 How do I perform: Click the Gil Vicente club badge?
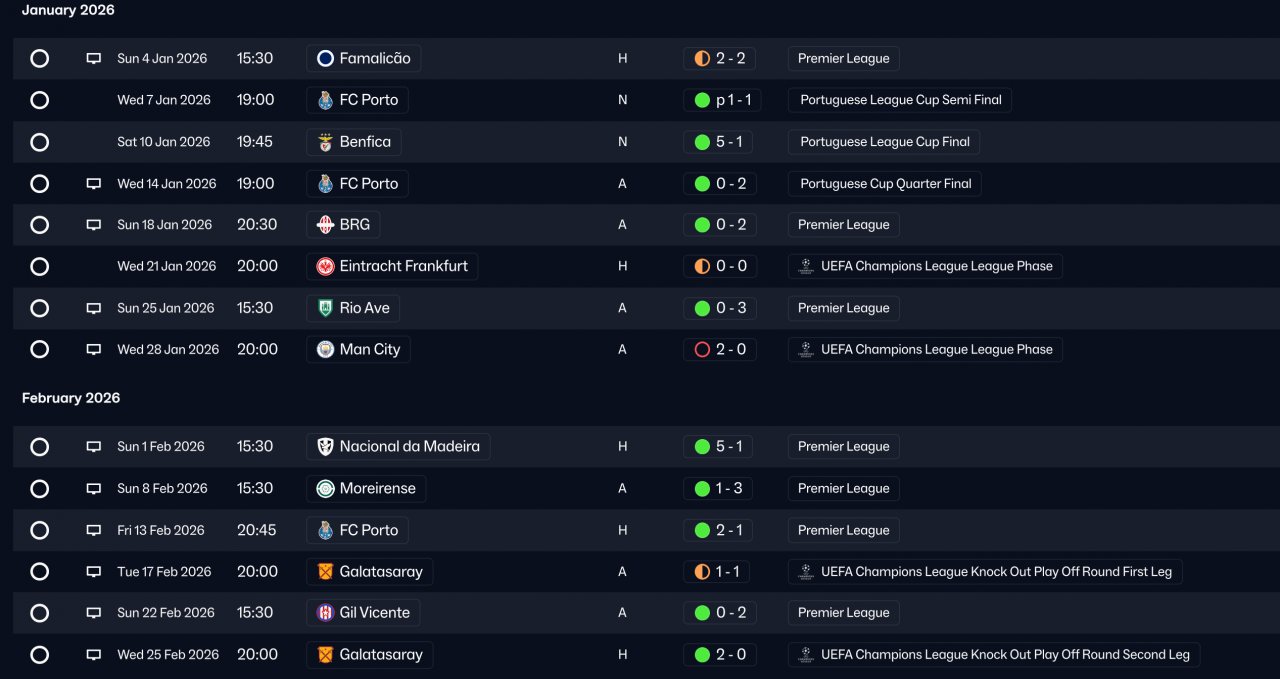click(x=325, y=613)
